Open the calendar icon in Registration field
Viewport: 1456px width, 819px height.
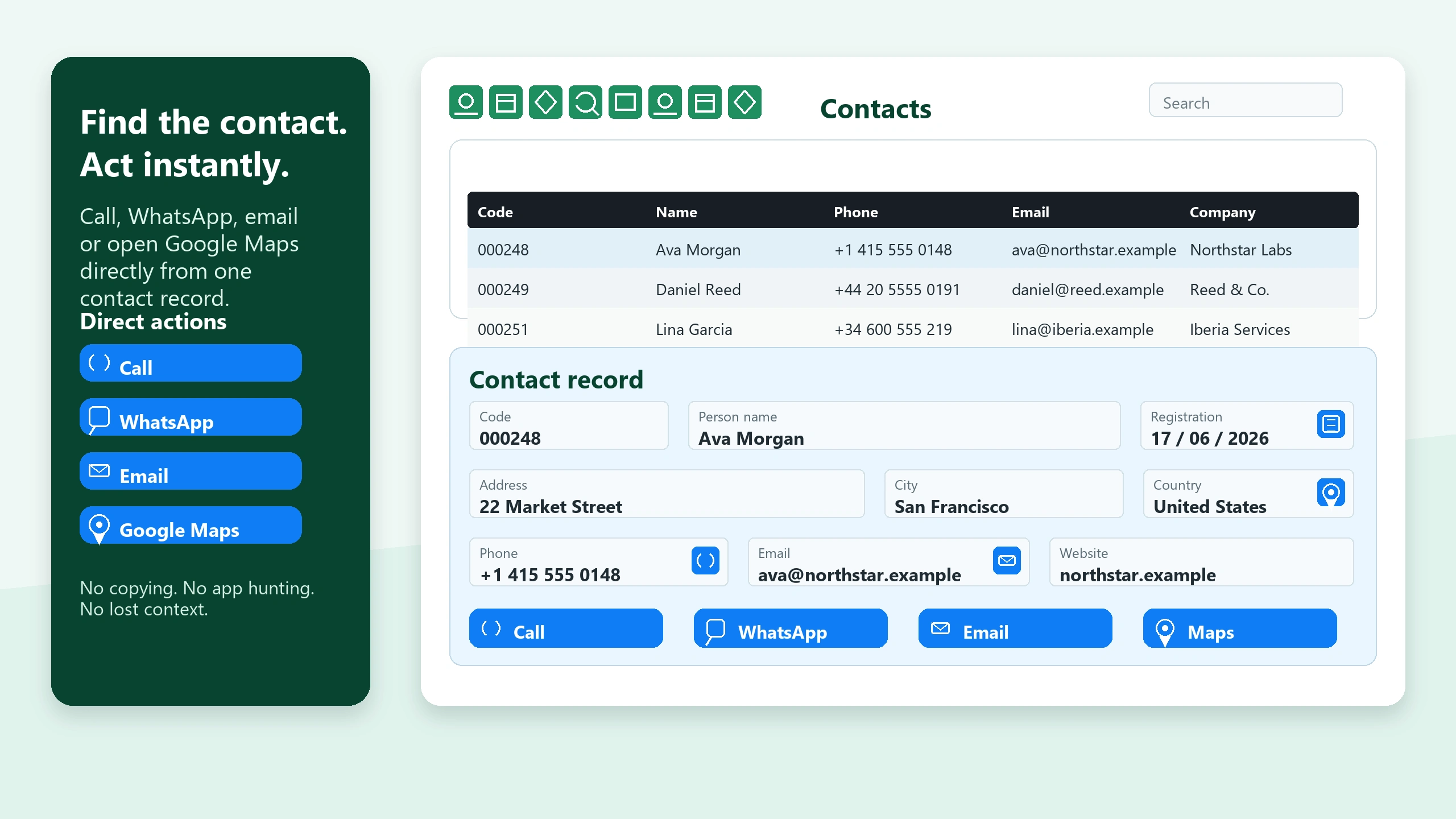pos(1331,424)
